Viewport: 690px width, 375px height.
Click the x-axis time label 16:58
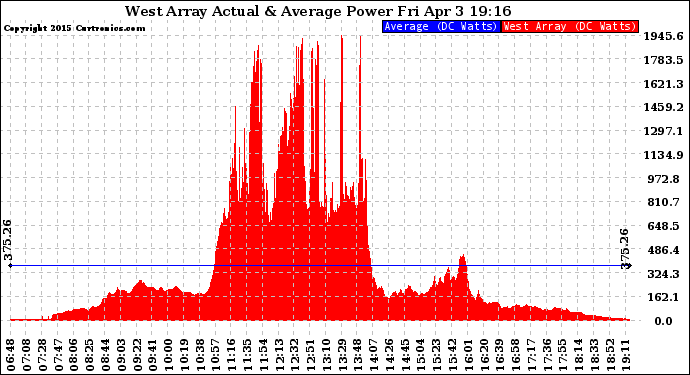[516, 355]
